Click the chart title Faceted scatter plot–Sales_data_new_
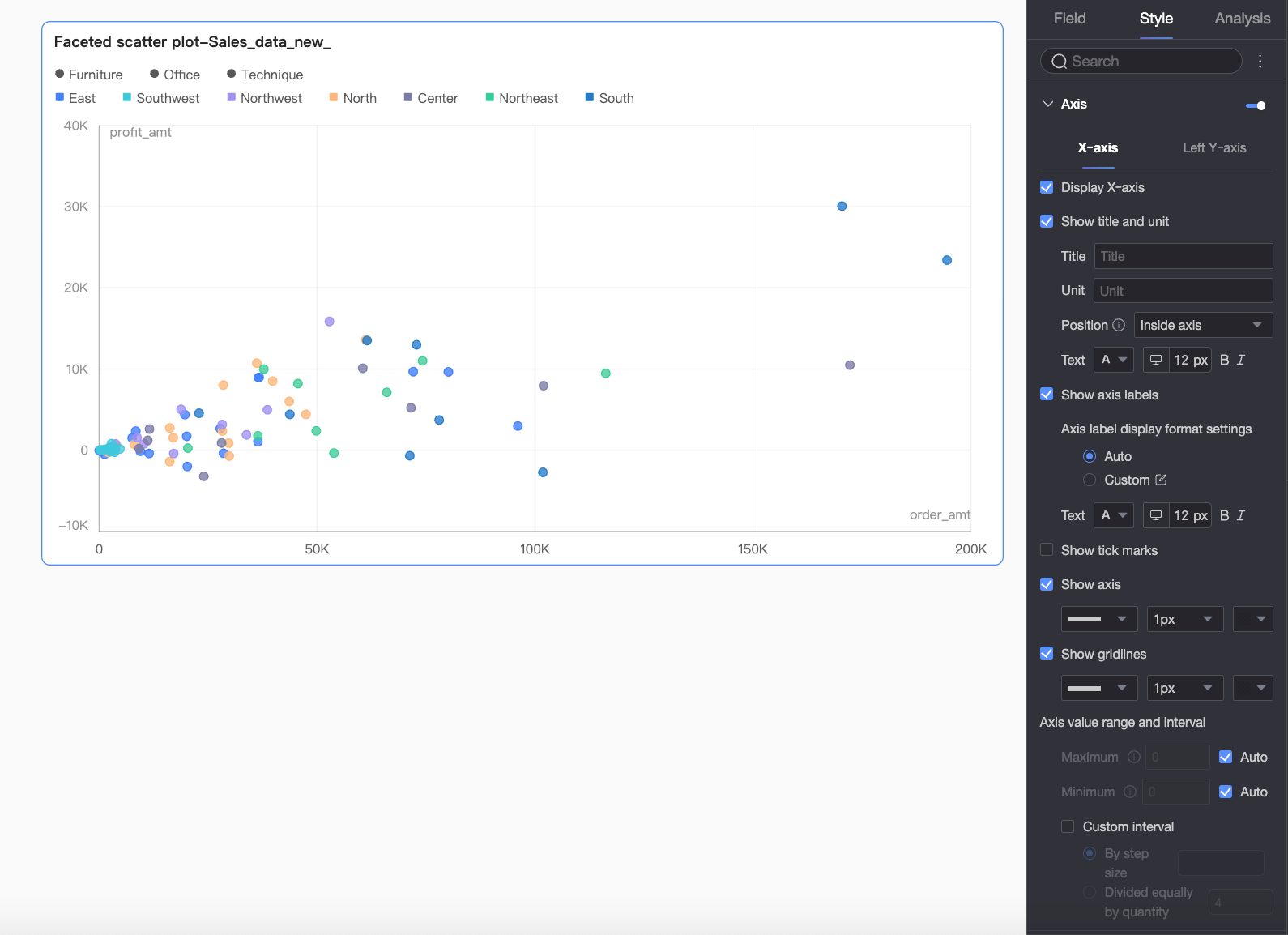The image size is (1288, 935). [193, 42]
